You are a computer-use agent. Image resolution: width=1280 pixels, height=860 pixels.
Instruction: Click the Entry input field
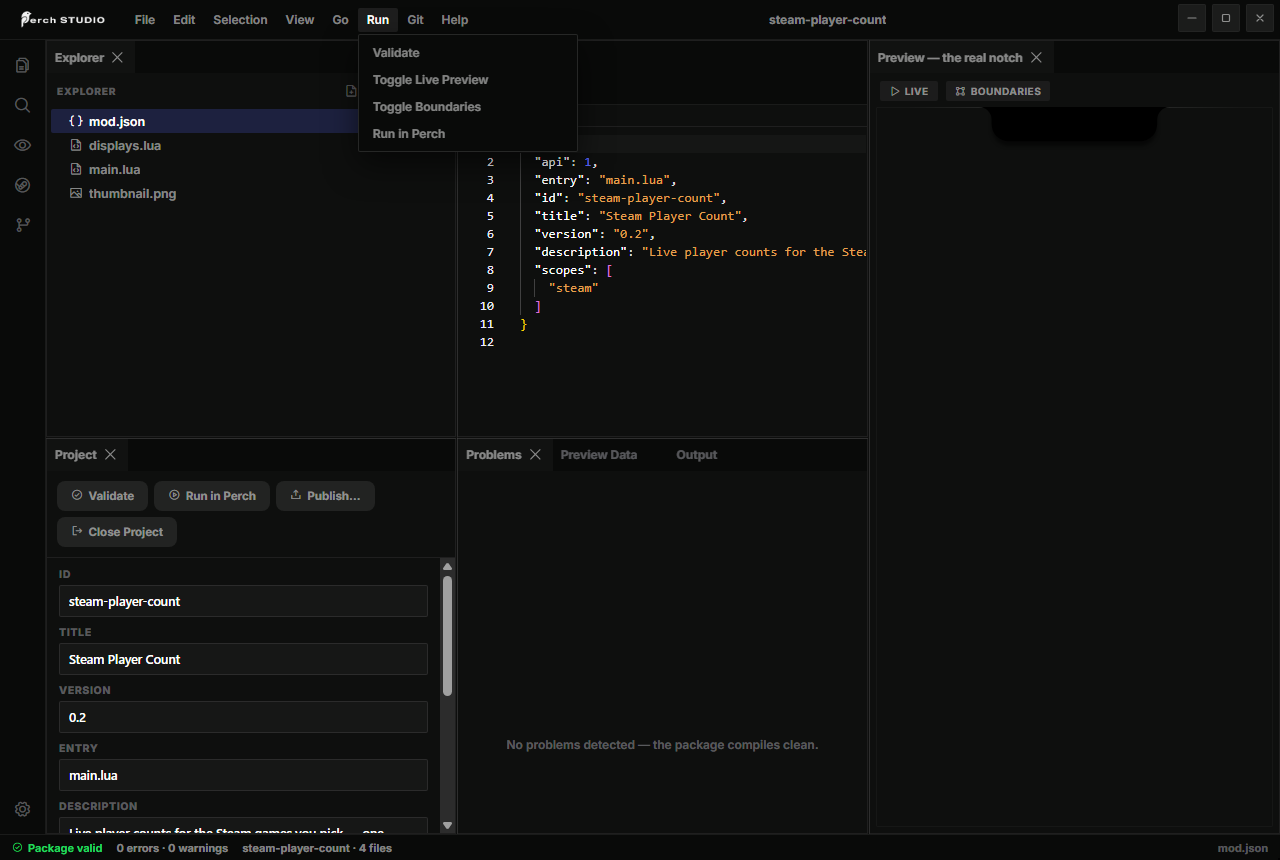point(243,775)
